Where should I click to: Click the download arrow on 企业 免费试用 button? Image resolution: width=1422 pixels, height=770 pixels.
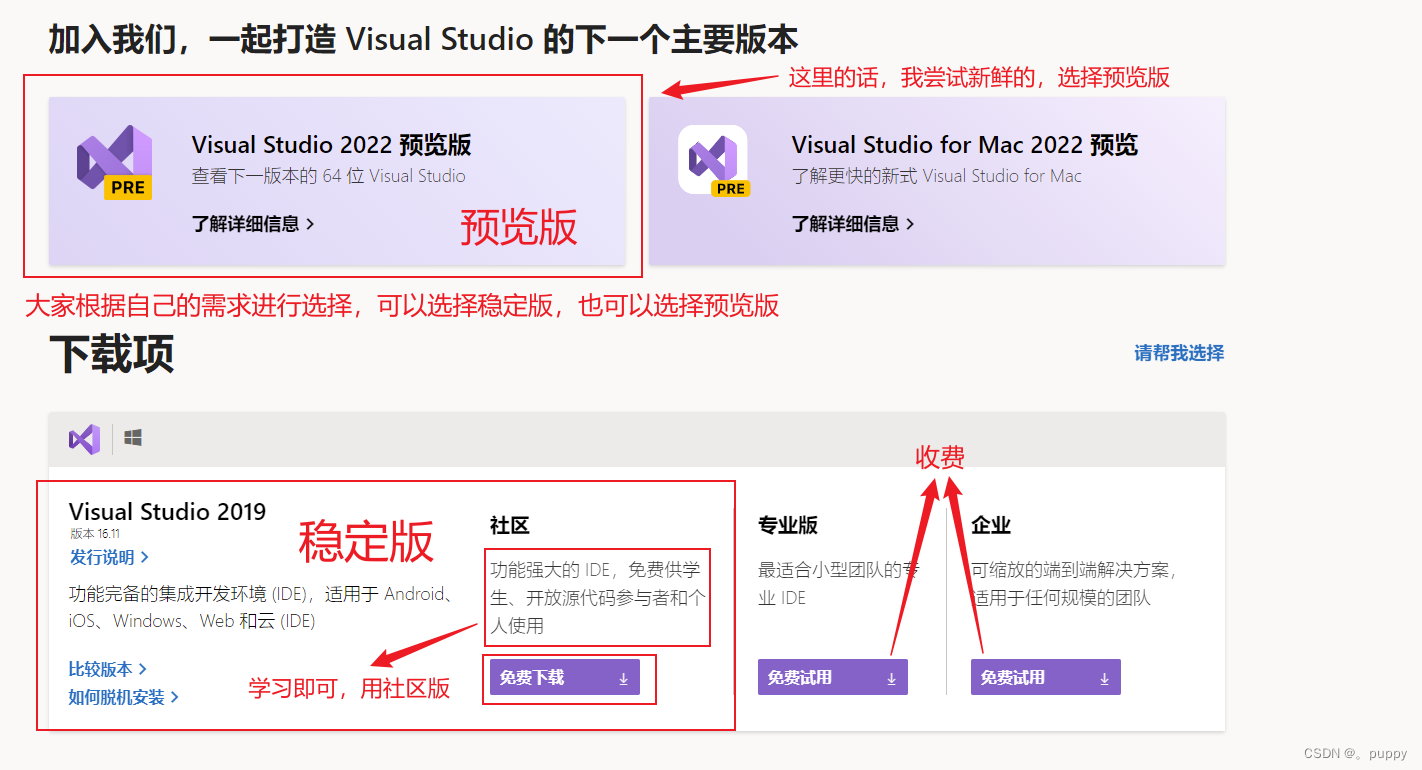pos(1103,677)
